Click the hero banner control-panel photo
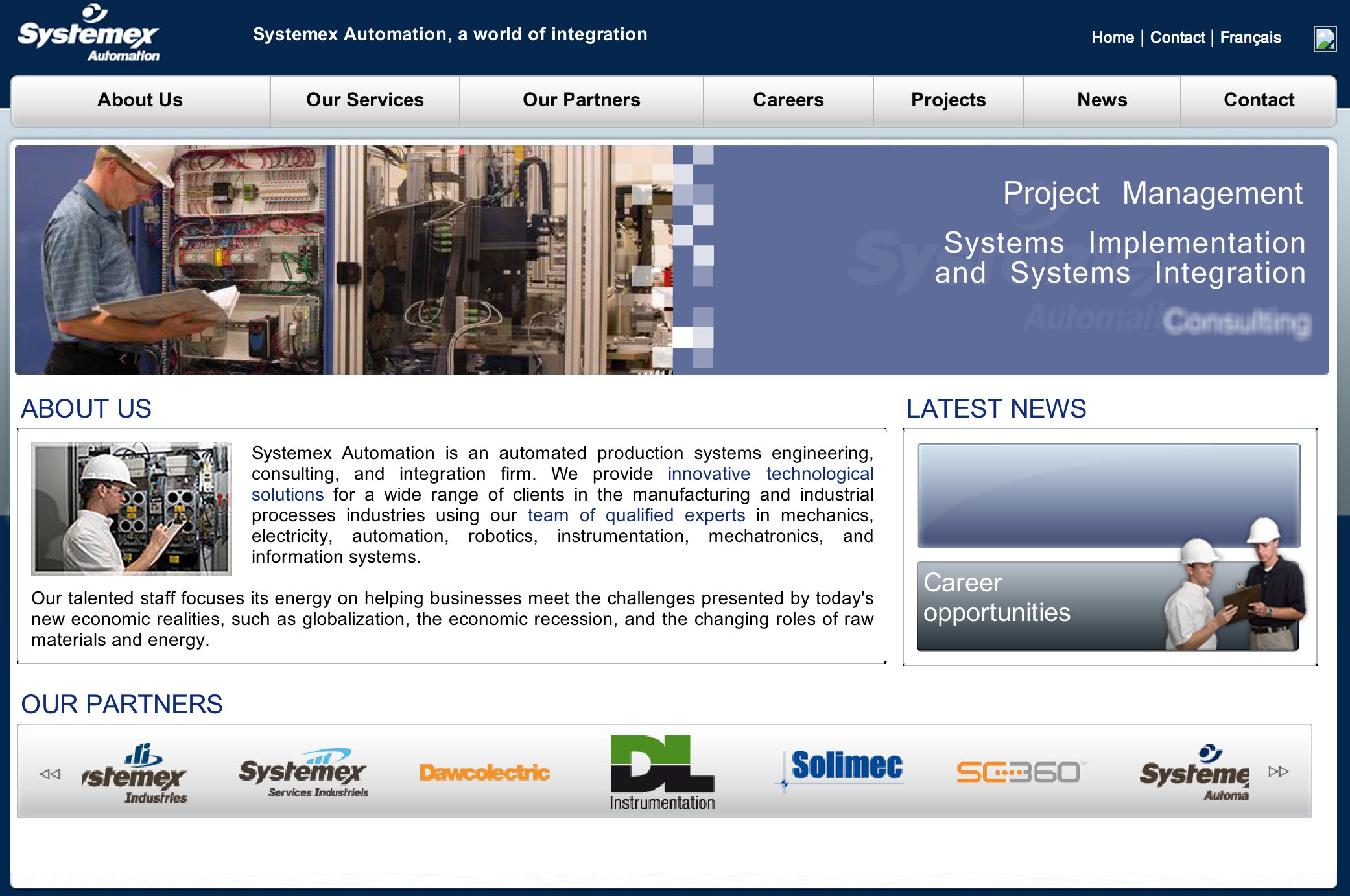The image size is (1350, 896). coord(344,259)
